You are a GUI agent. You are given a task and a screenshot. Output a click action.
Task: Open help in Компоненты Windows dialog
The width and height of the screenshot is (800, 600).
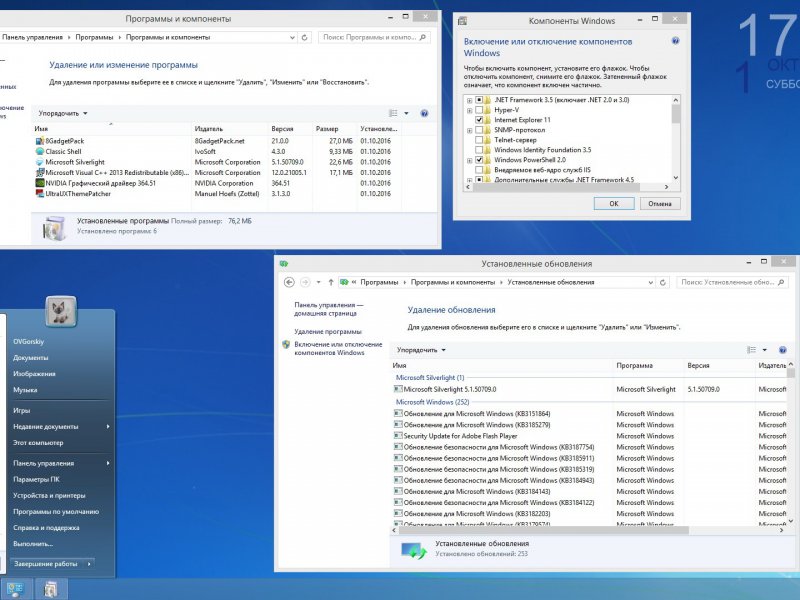[x=676, y=41]
